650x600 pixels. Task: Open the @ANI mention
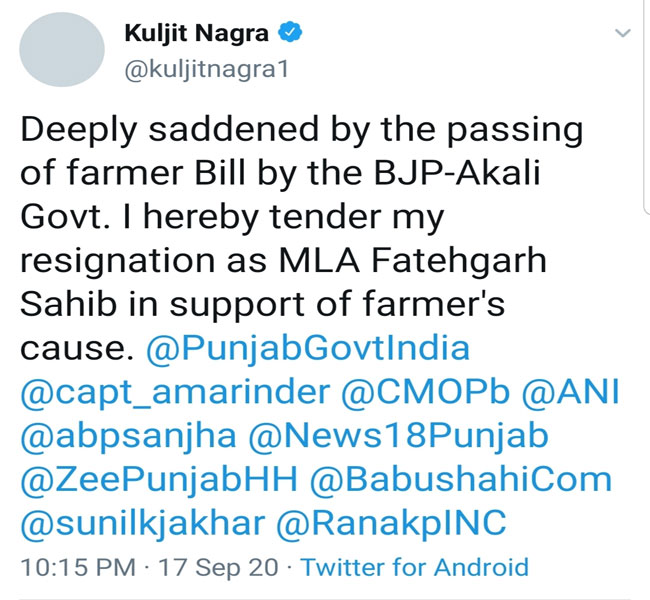click(x=570, y=391)
